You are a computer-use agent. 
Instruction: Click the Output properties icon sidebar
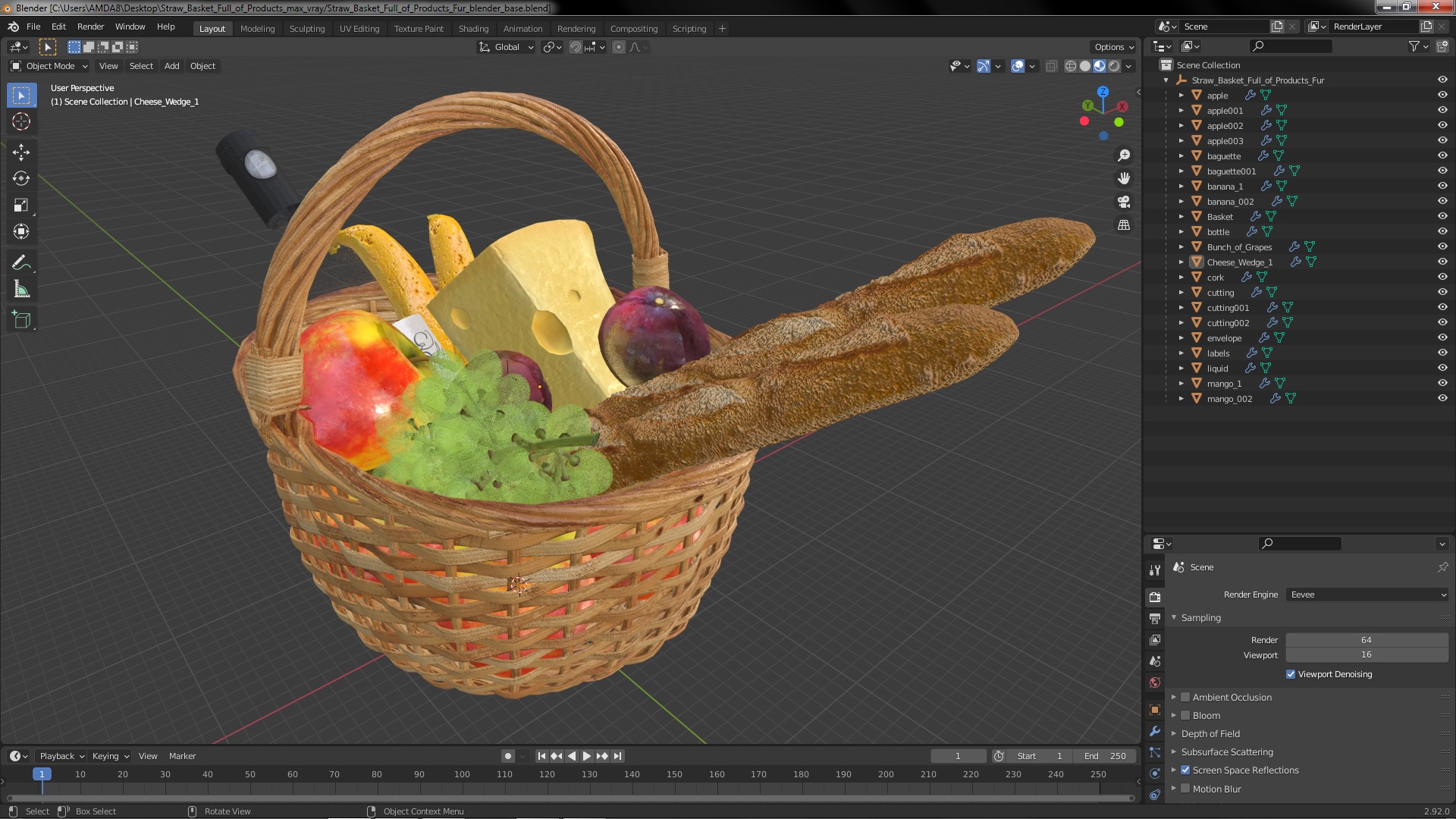tap(1155, 618)
